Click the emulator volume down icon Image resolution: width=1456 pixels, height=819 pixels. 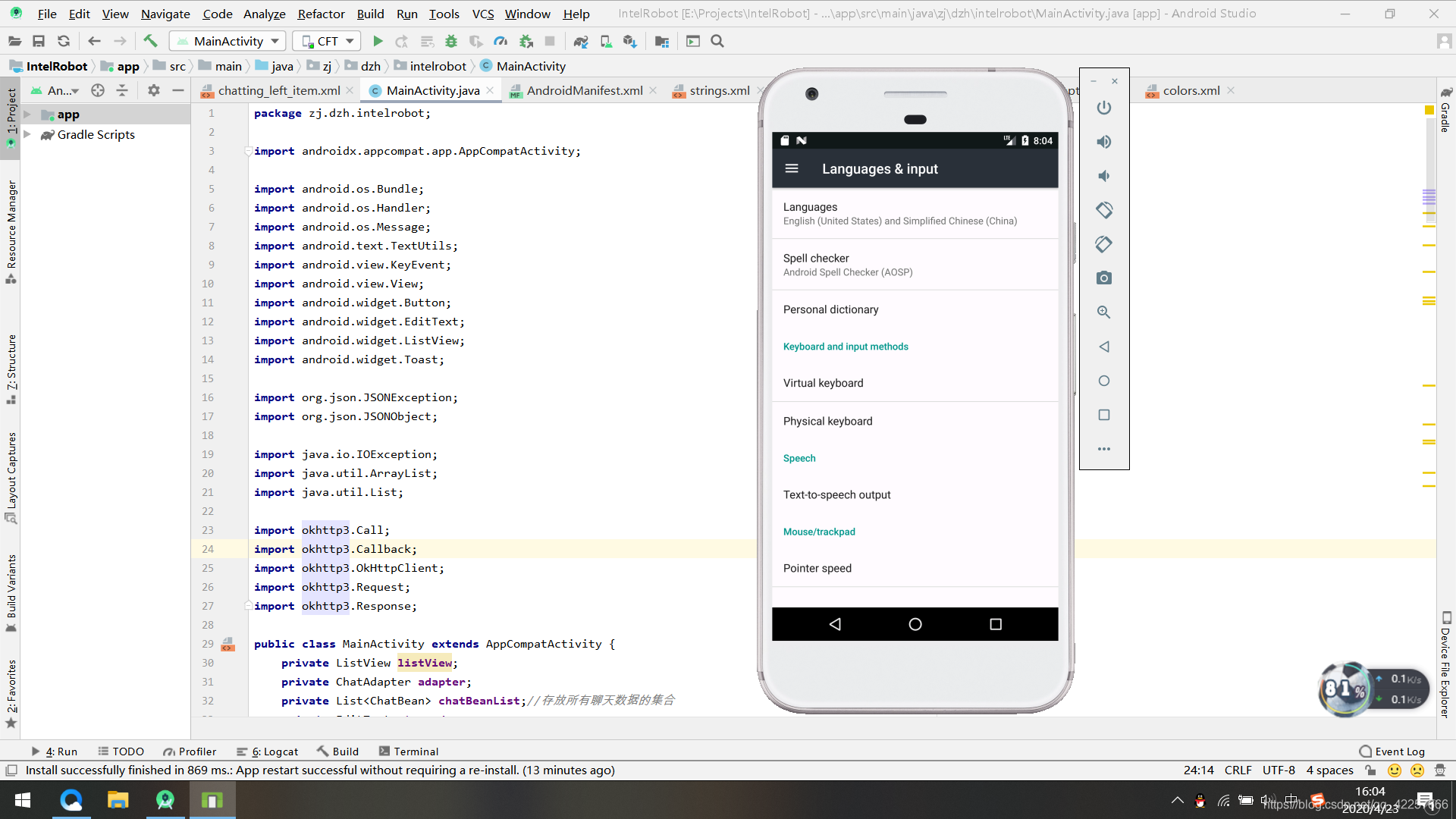(x=1104, y=176)
